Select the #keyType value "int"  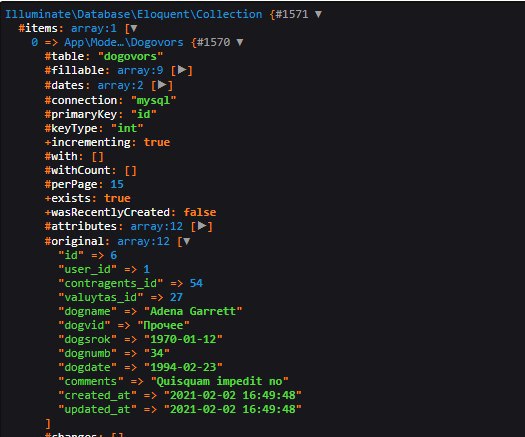pos(127,128)
